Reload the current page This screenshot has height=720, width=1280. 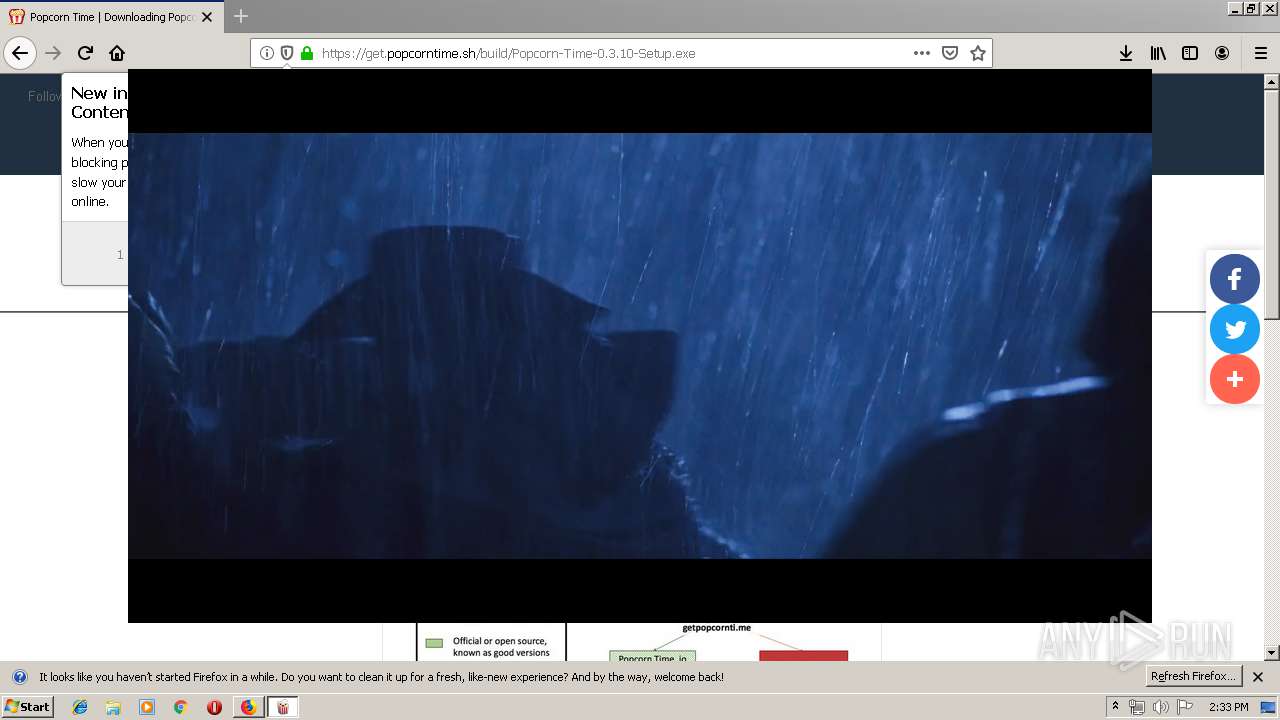[x=85, y=53]
